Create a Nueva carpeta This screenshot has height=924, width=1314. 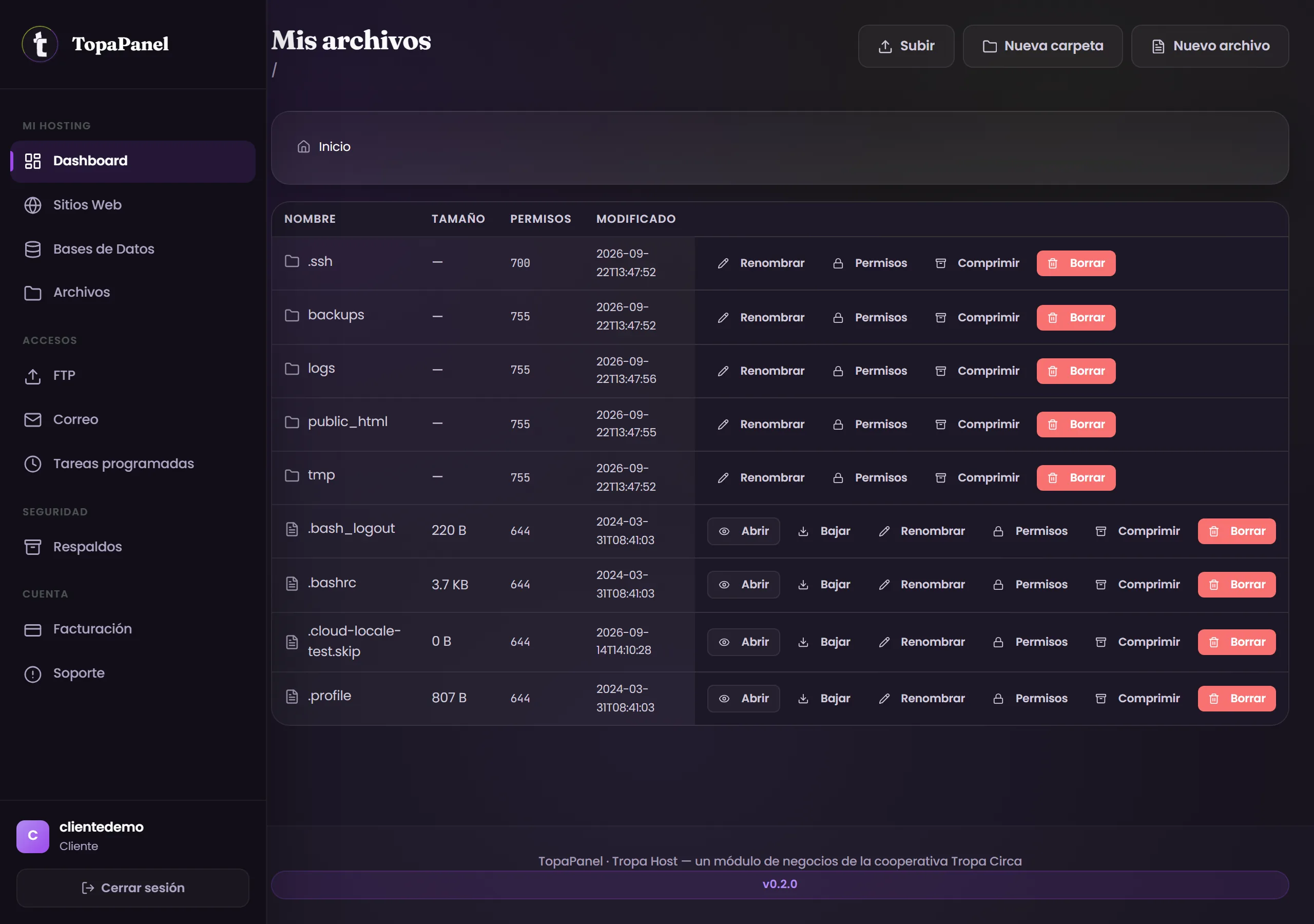pos(1042,46)
